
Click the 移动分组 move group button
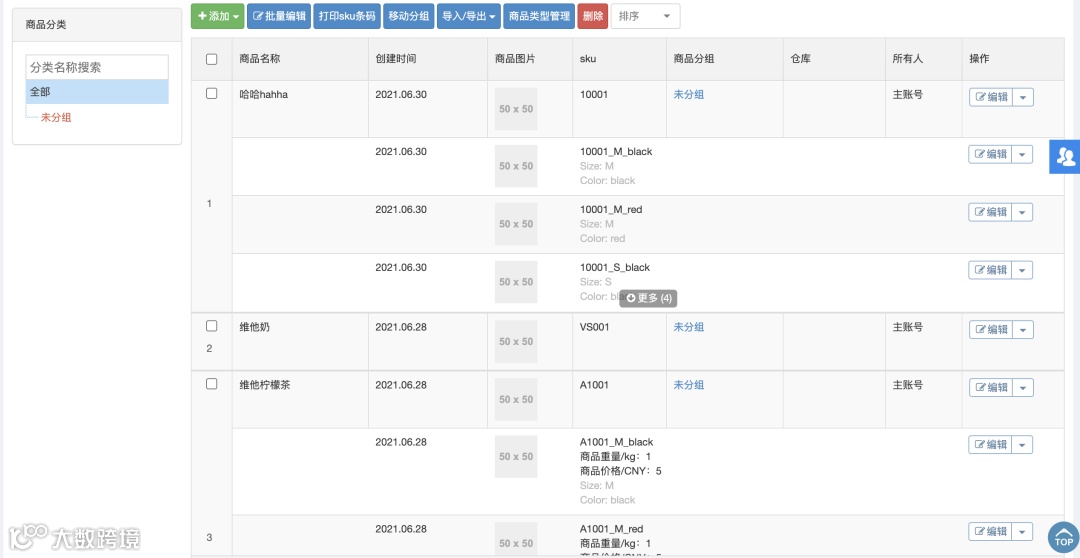point(408,17)
